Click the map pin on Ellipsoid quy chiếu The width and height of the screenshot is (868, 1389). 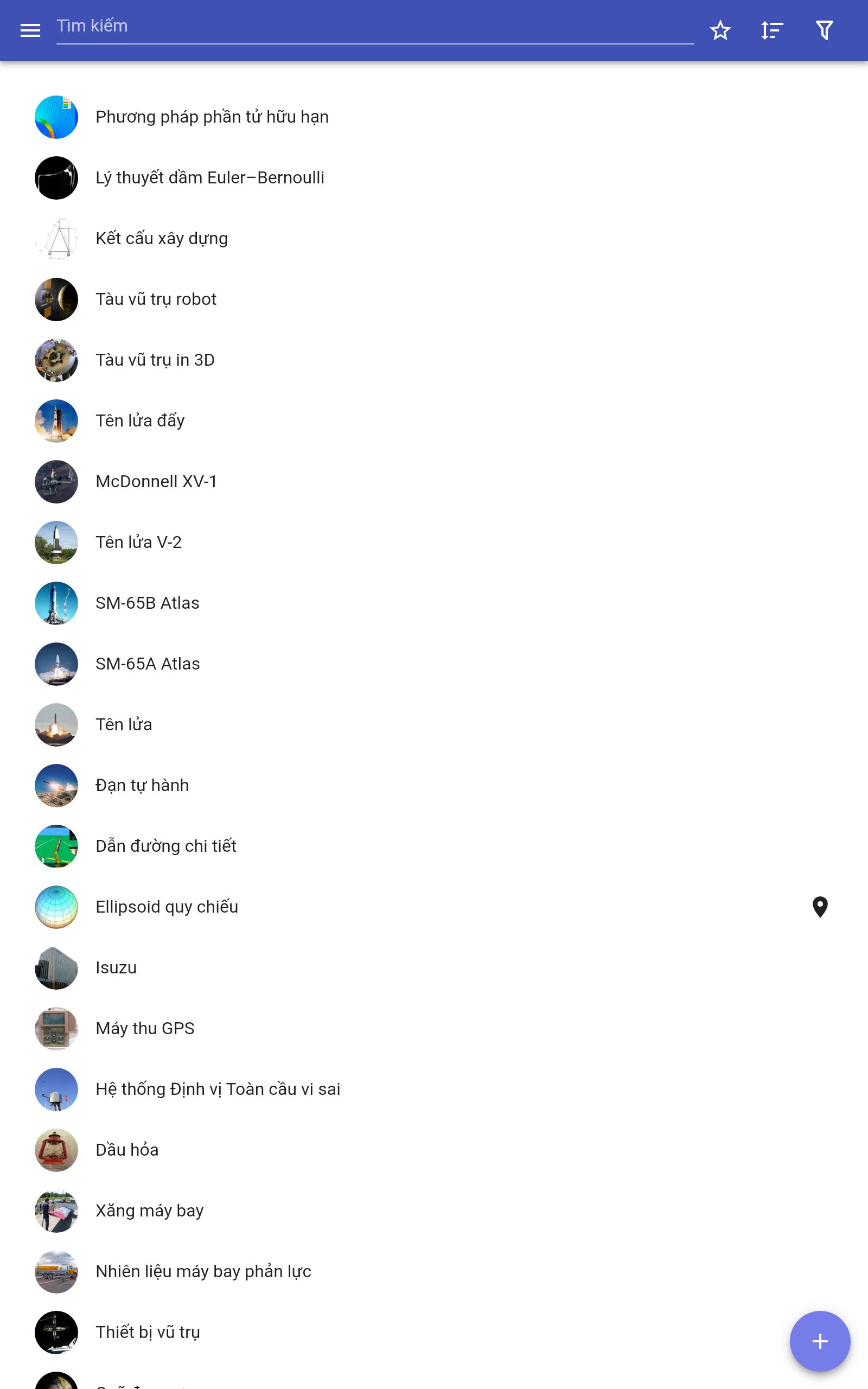pos(820,907)
